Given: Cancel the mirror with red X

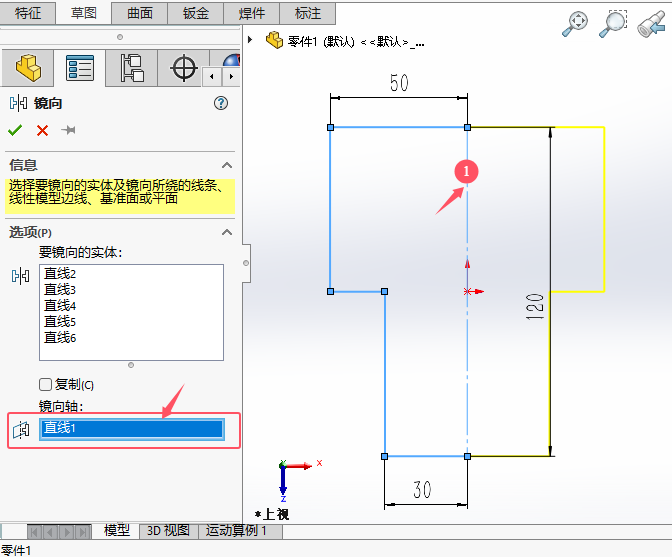Looking at the screenshot, I should click(42, 130).
